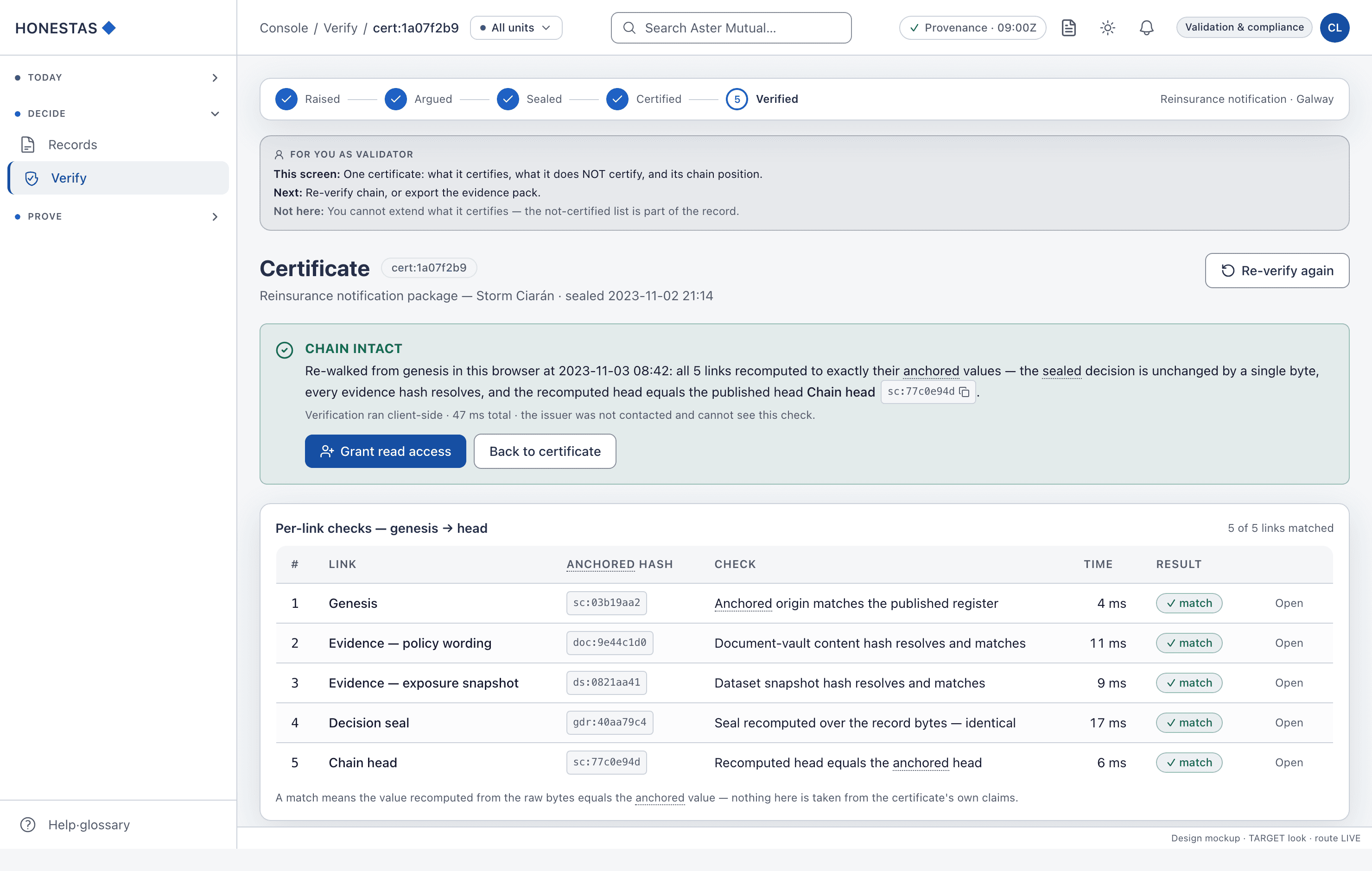Click the Sealed step checkmark
The image size is (1372, 871).
(508, 99)
